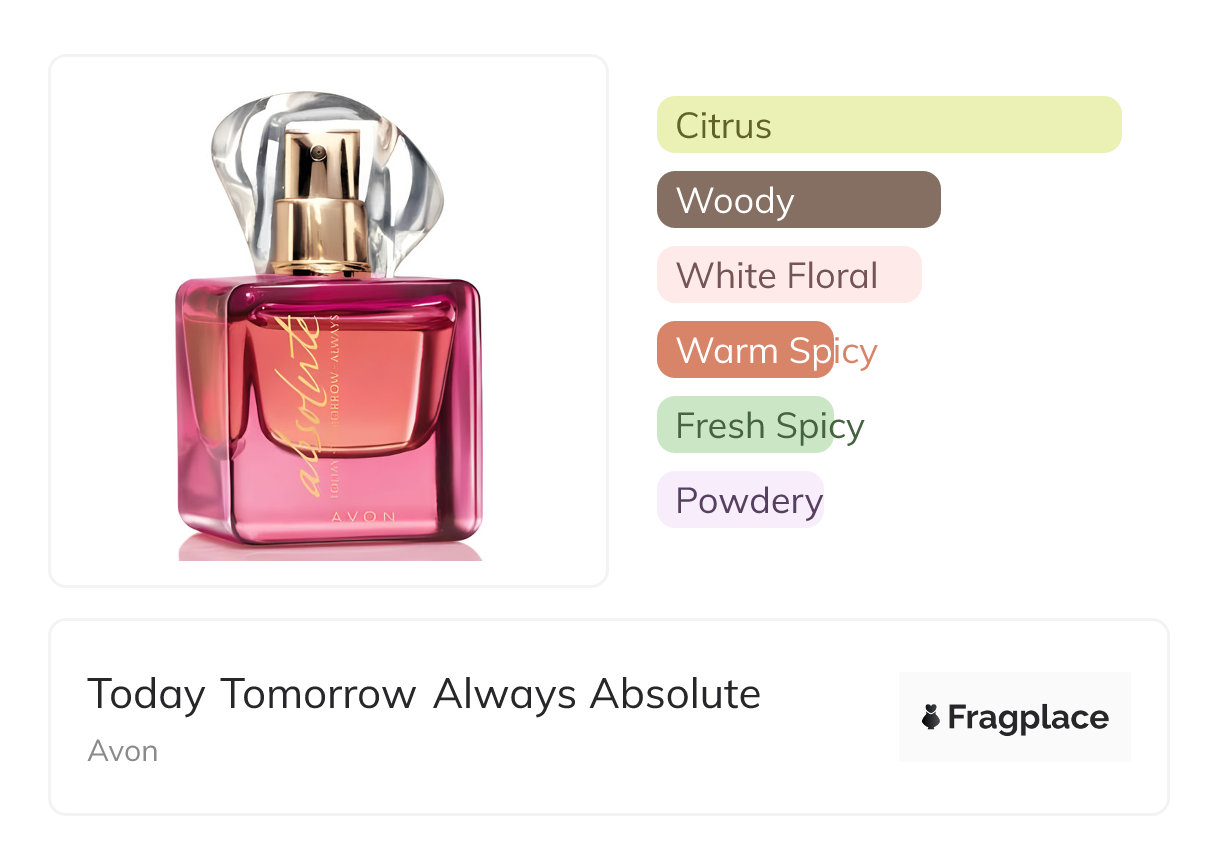Click the bottle's reflection at its base
Screen dimensions: 1218x864
click(330, 548)
